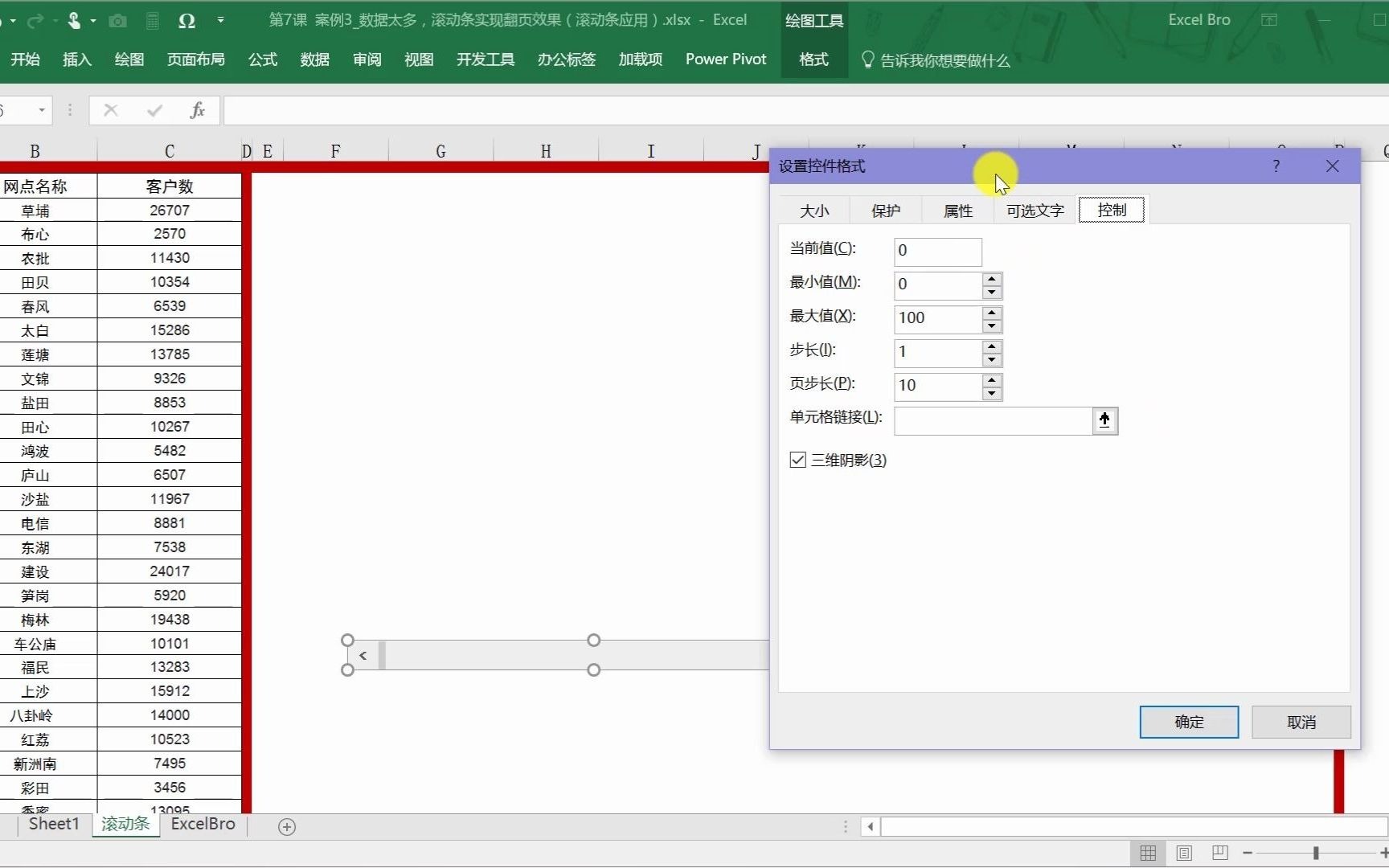Click the sheet horizontal scrollbar track
Image resolution: width=1389 pixels, height=868 pixels.
(x=1133, y=826)
